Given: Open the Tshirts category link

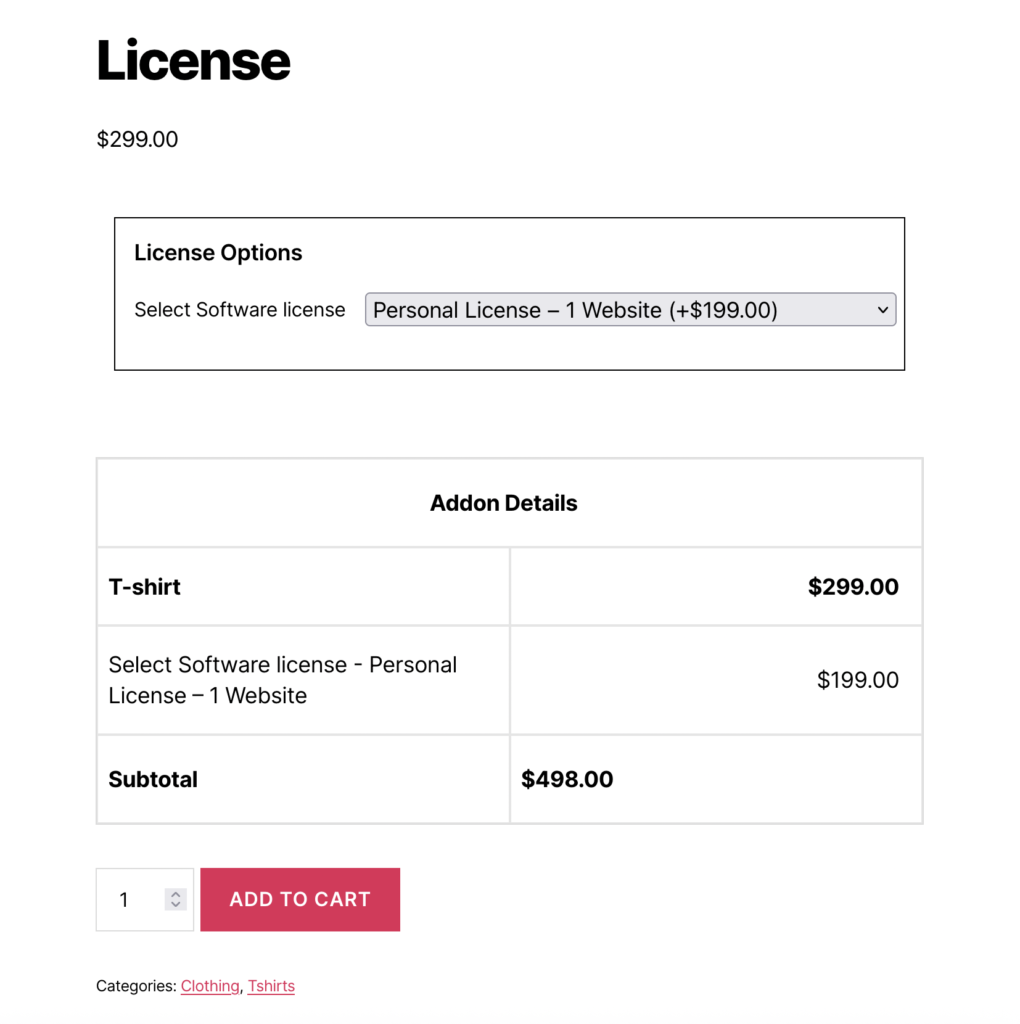Looking at the screenshot, I should [x=271, y=986].
